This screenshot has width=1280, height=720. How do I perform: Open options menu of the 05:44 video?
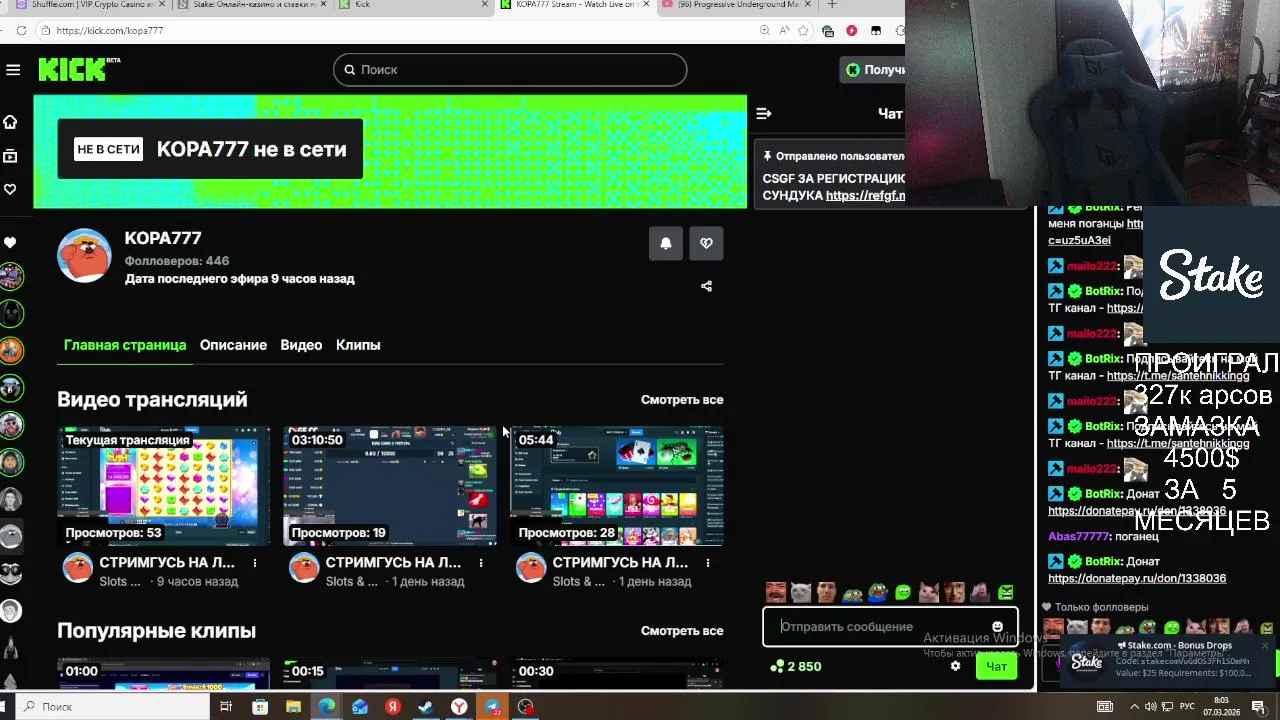coord(708,563)
